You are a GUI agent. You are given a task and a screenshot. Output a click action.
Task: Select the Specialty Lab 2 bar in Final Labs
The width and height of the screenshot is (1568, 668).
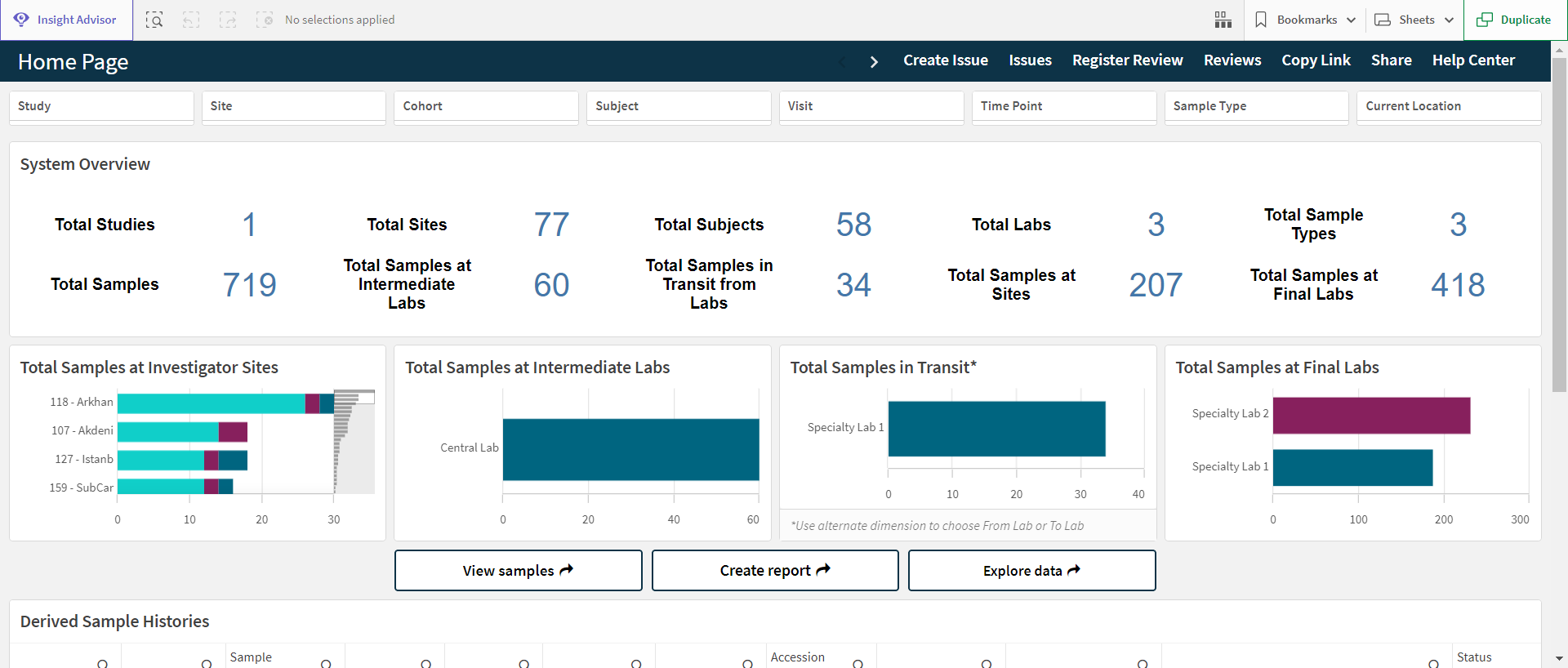1371,416
